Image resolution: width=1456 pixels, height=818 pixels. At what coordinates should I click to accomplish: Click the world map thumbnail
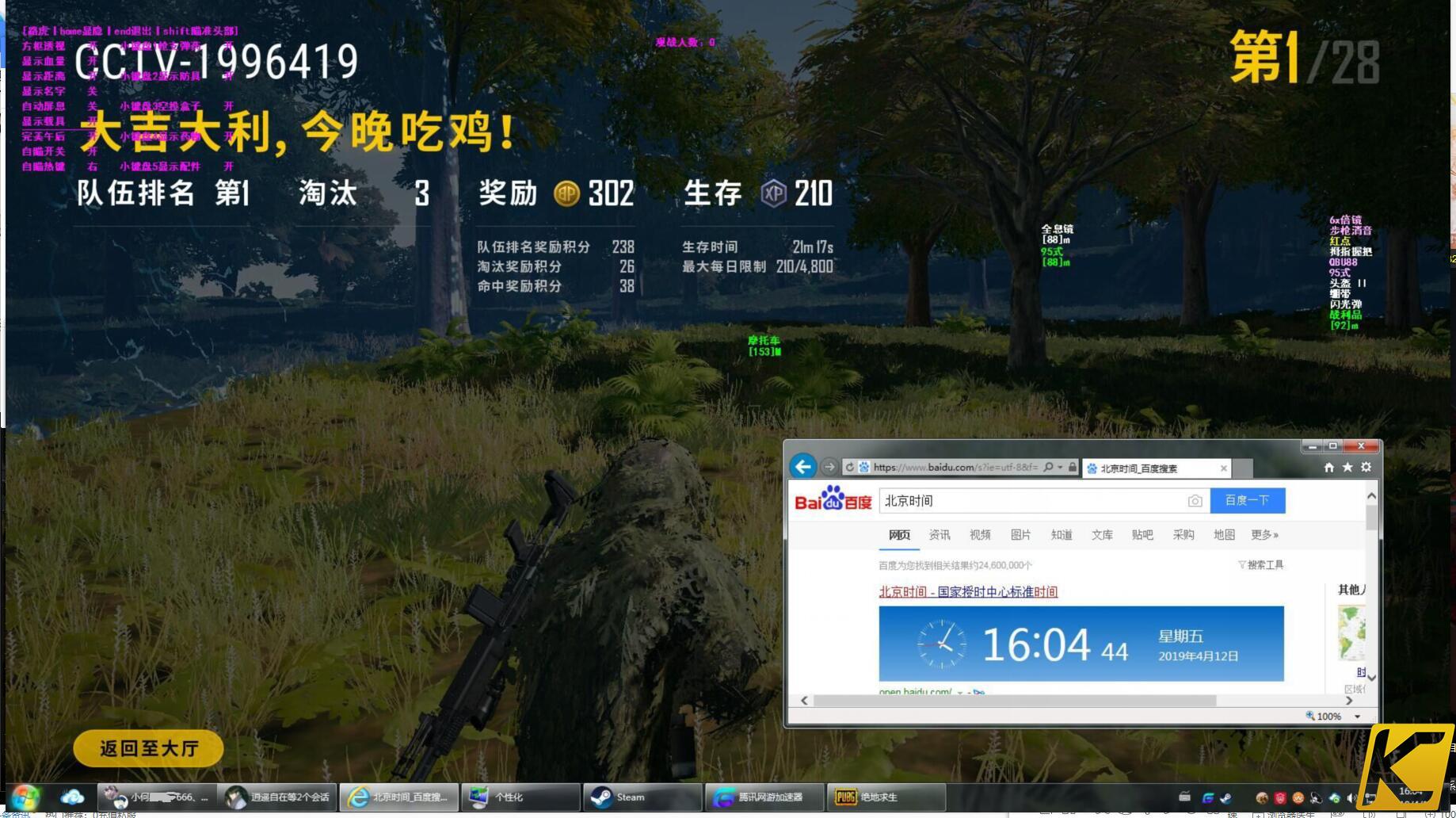pyautogui.click(x=1351, y=633)
